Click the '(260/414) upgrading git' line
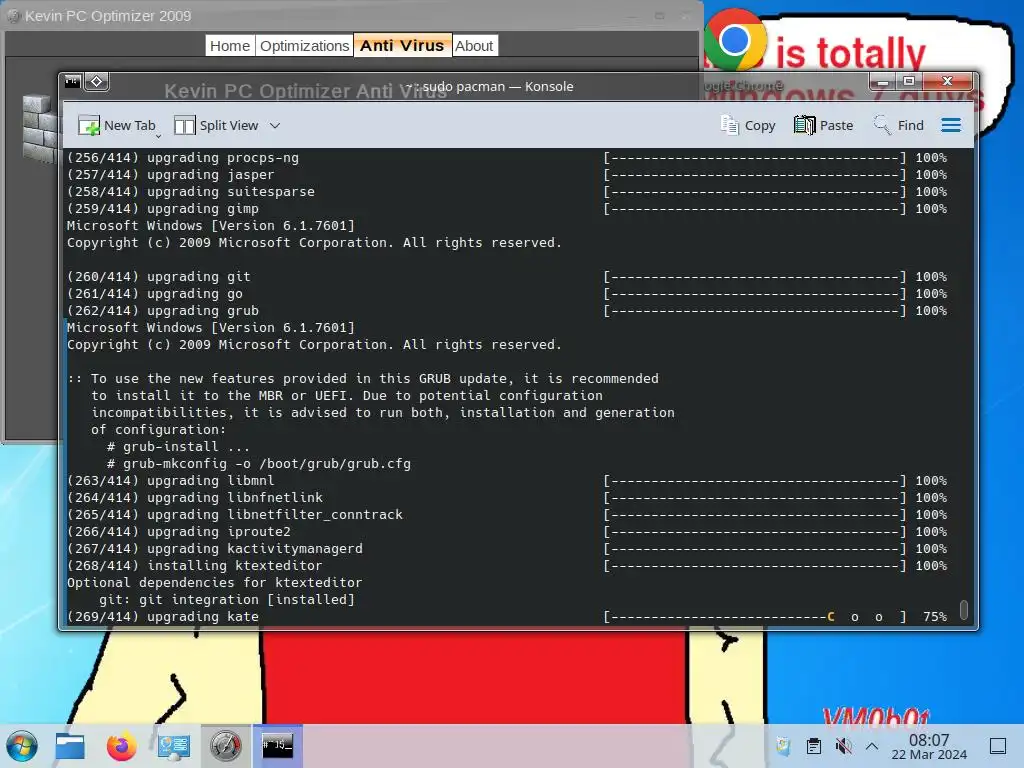Viewport: 1024px width, 768px height. click(x=159, y=277)
